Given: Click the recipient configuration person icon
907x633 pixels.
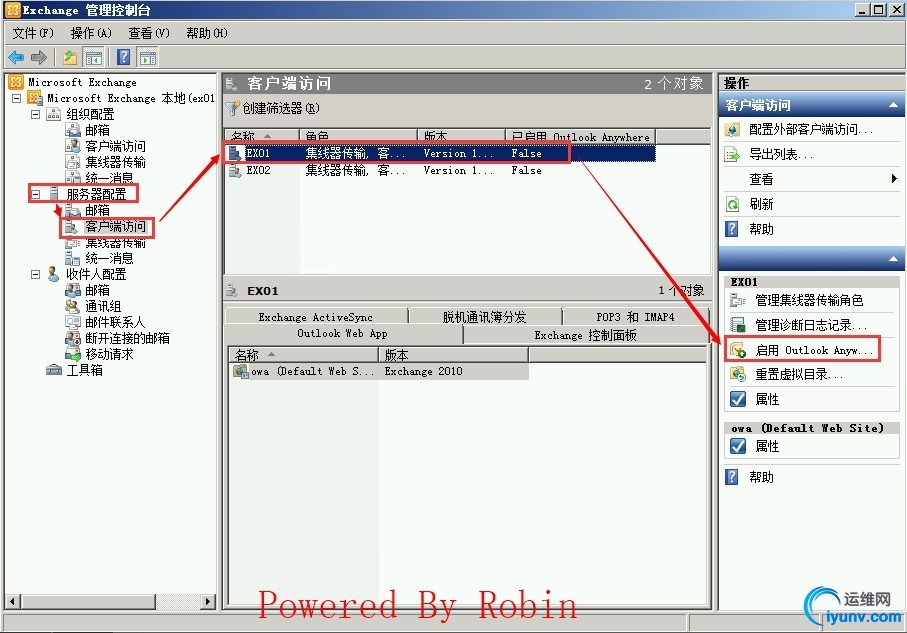Looking at the screenshot, I should 54,274.
